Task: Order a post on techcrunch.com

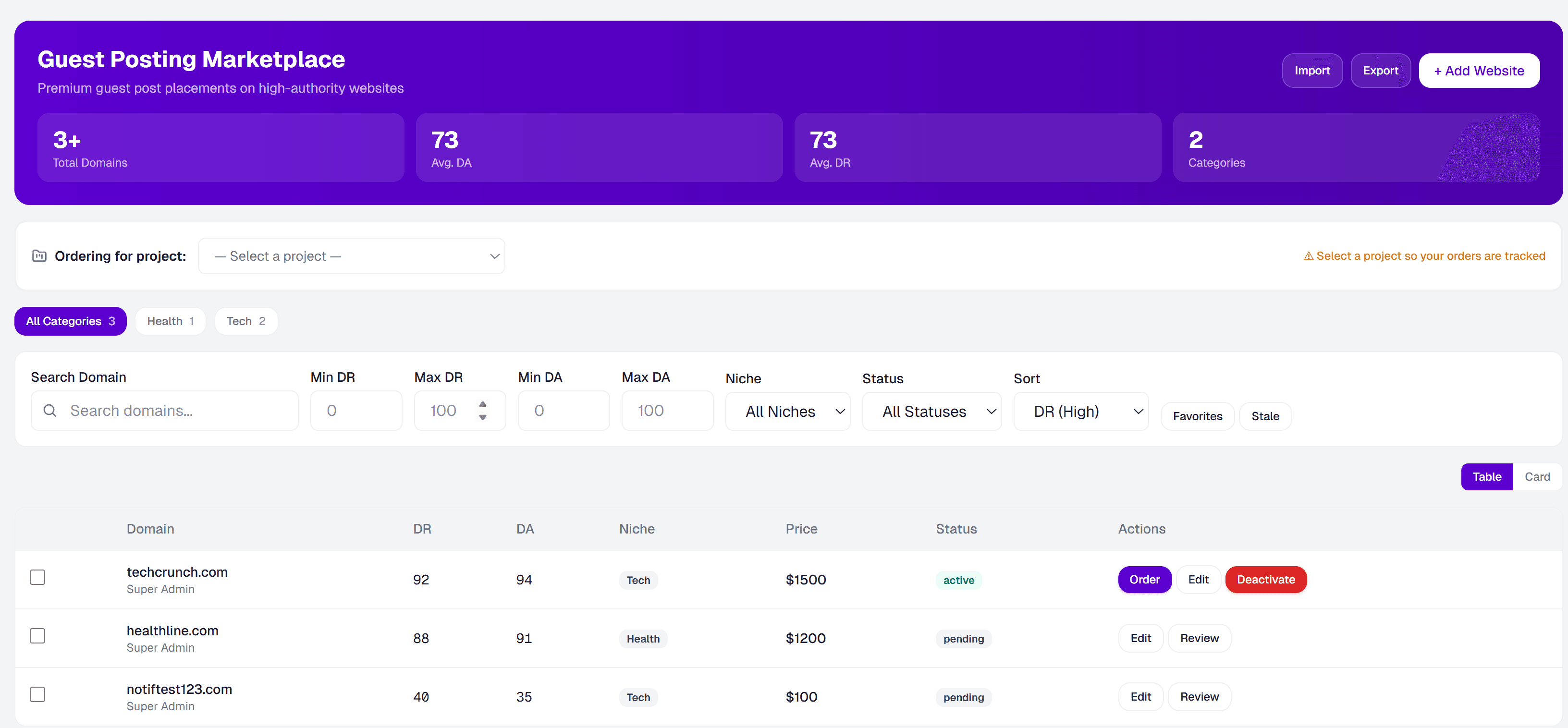Action: tap(1144, 580)
